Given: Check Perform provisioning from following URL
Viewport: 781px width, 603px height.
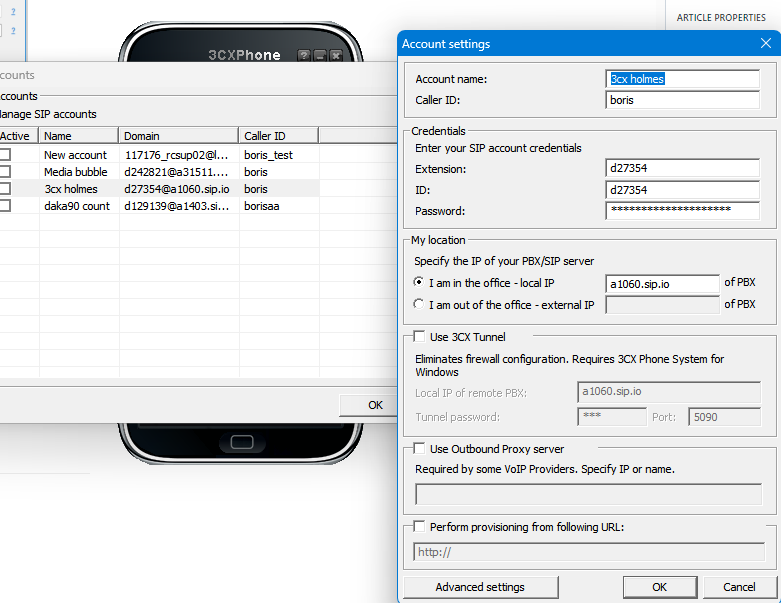Looking at the screenshot, I should [x=419, y=526].
